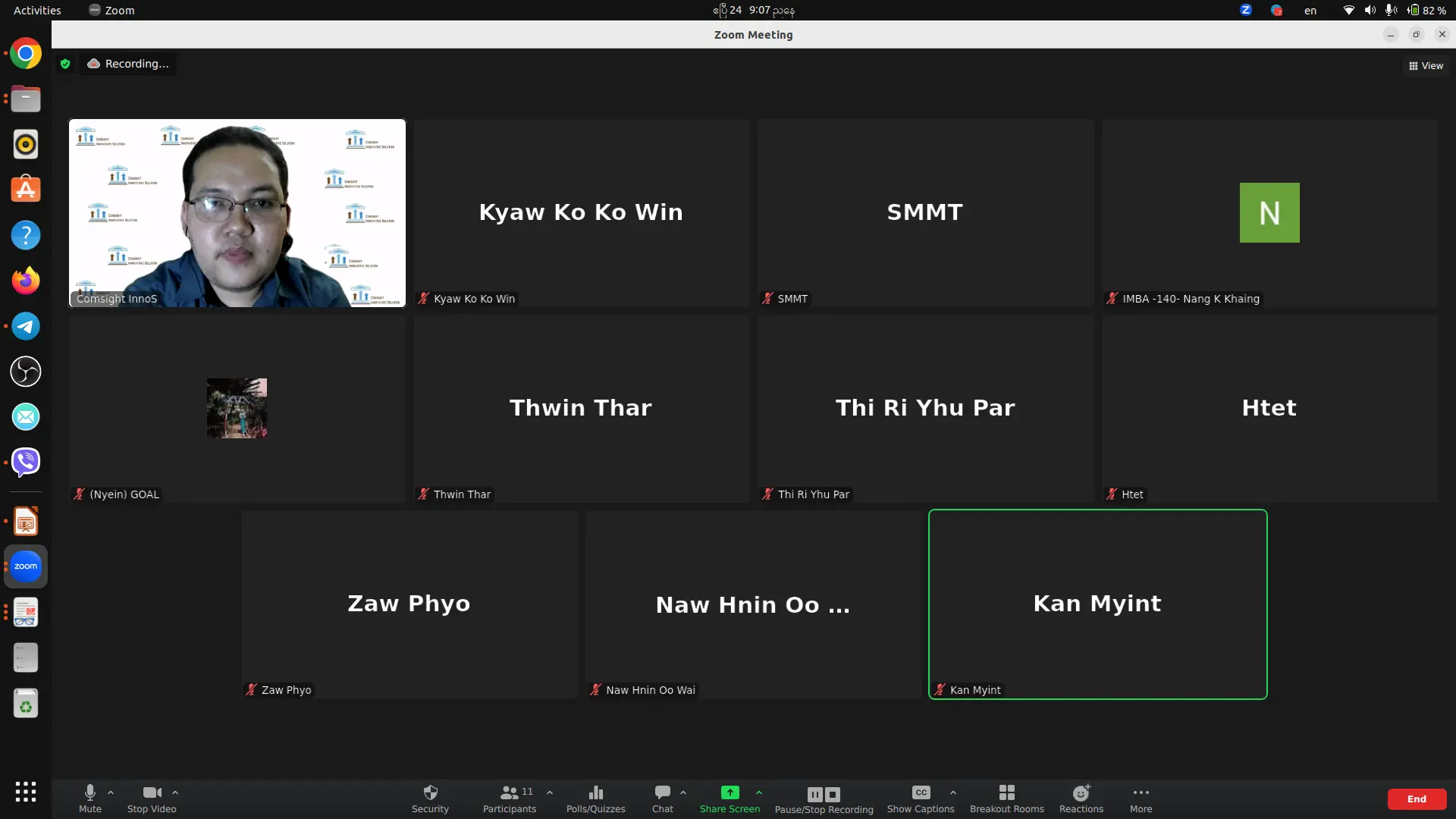Stop the recording
The height and width of the screenshot is (819, 1456).
pos(833,794)
